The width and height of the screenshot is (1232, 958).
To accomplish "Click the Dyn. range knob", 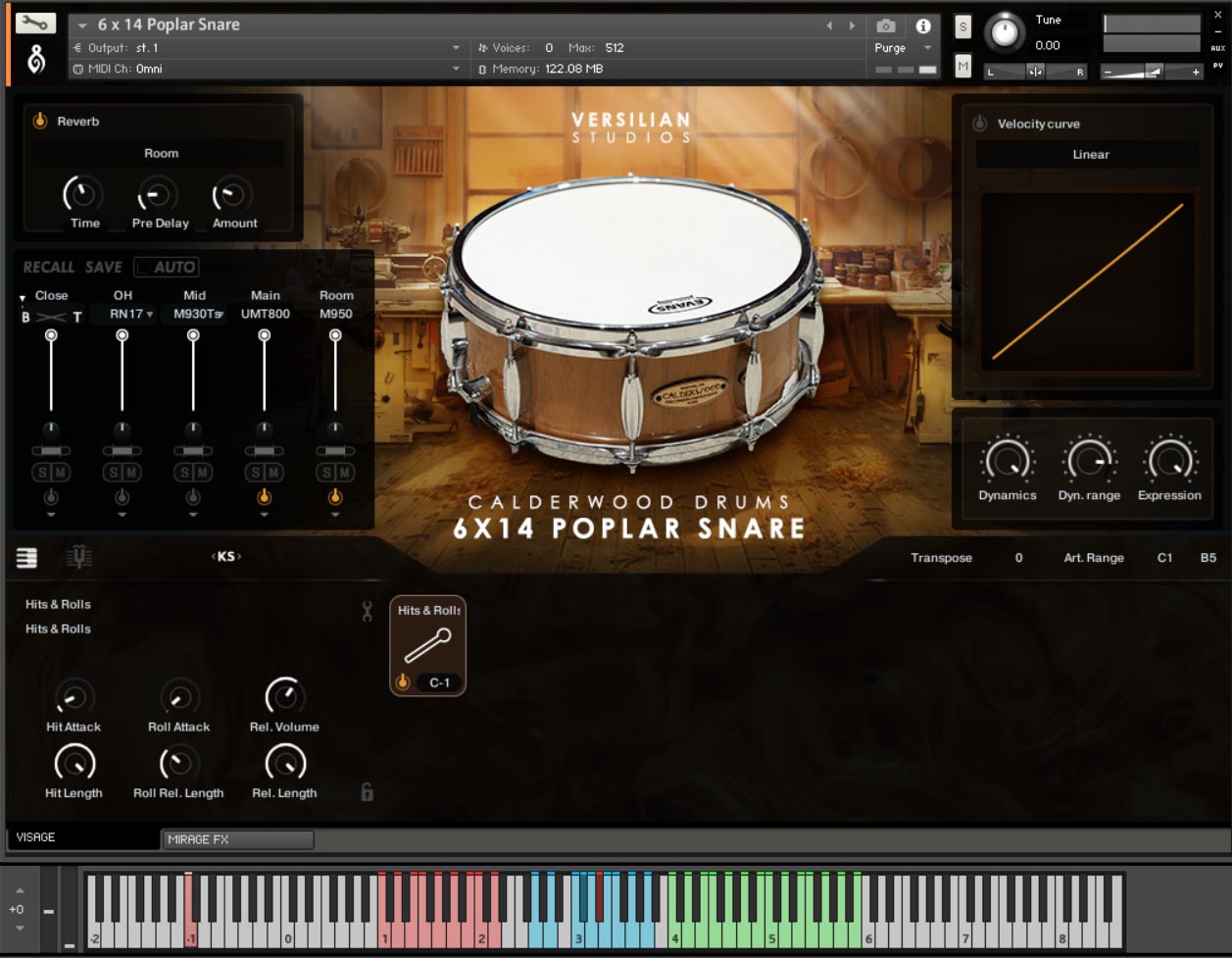I will coord(1089,460).
